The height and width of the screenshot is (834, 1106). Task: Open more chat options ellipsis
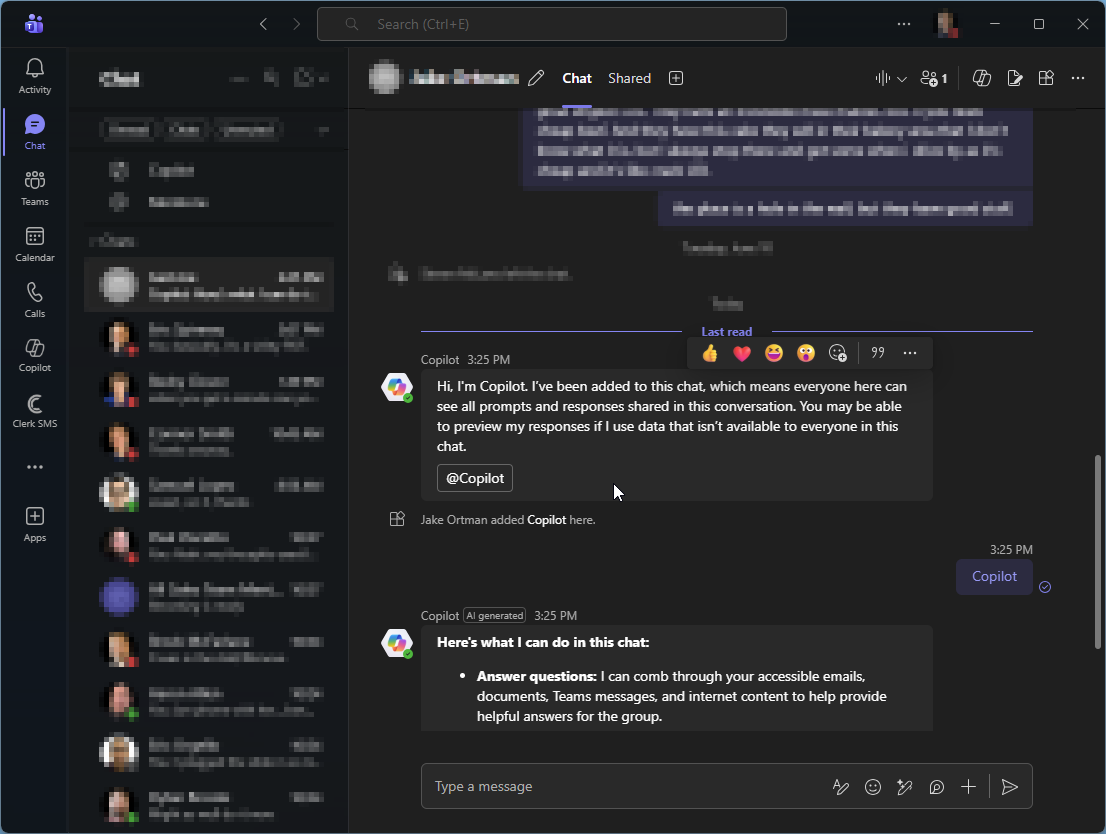1078,78
